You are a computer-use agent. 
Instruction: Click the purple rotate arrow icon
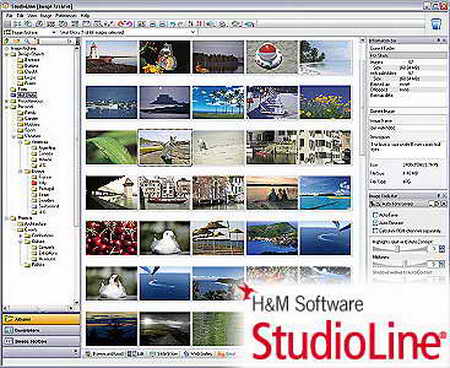129,24
